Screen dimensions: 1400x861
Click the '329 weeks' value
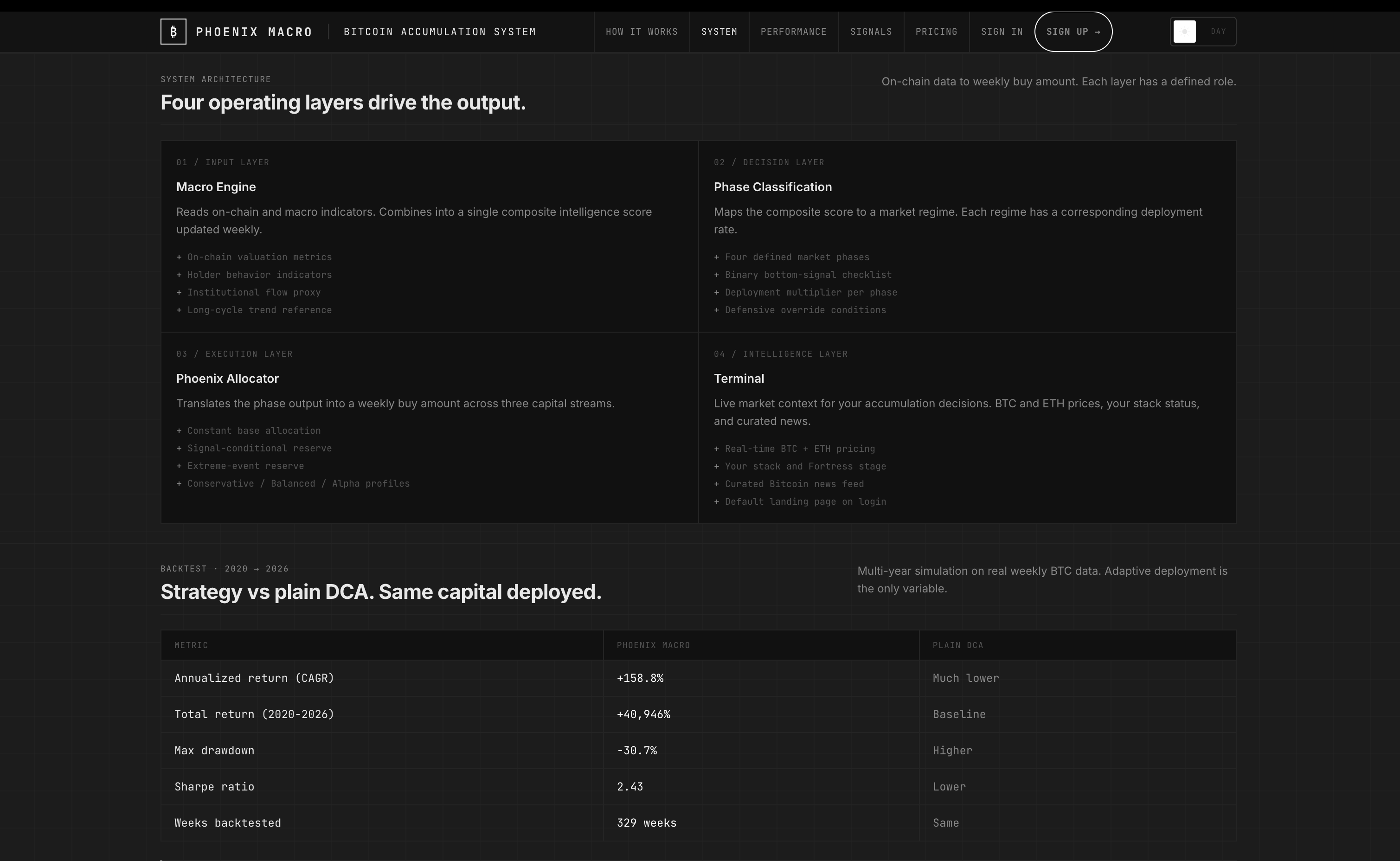pos(647,823)
